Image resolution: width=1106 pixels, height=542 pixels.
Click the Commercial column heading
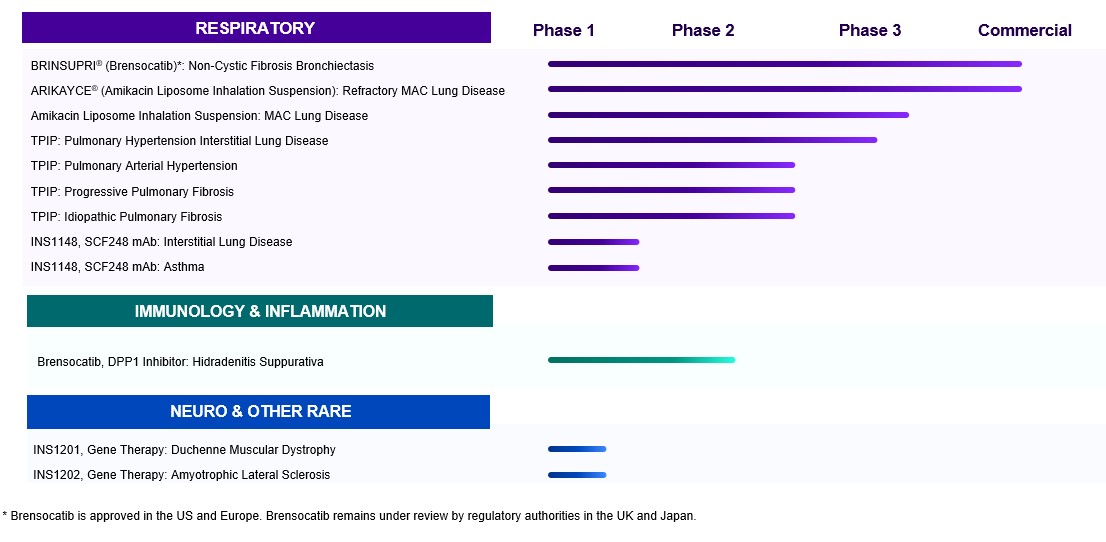point(1024,30)
